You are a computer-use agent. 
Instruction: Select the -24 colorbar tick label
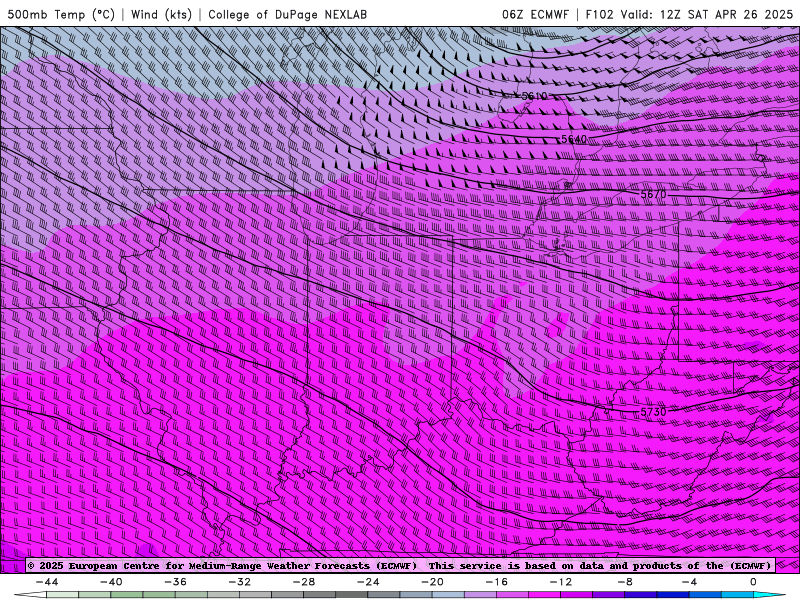click(x=368, y=582)
